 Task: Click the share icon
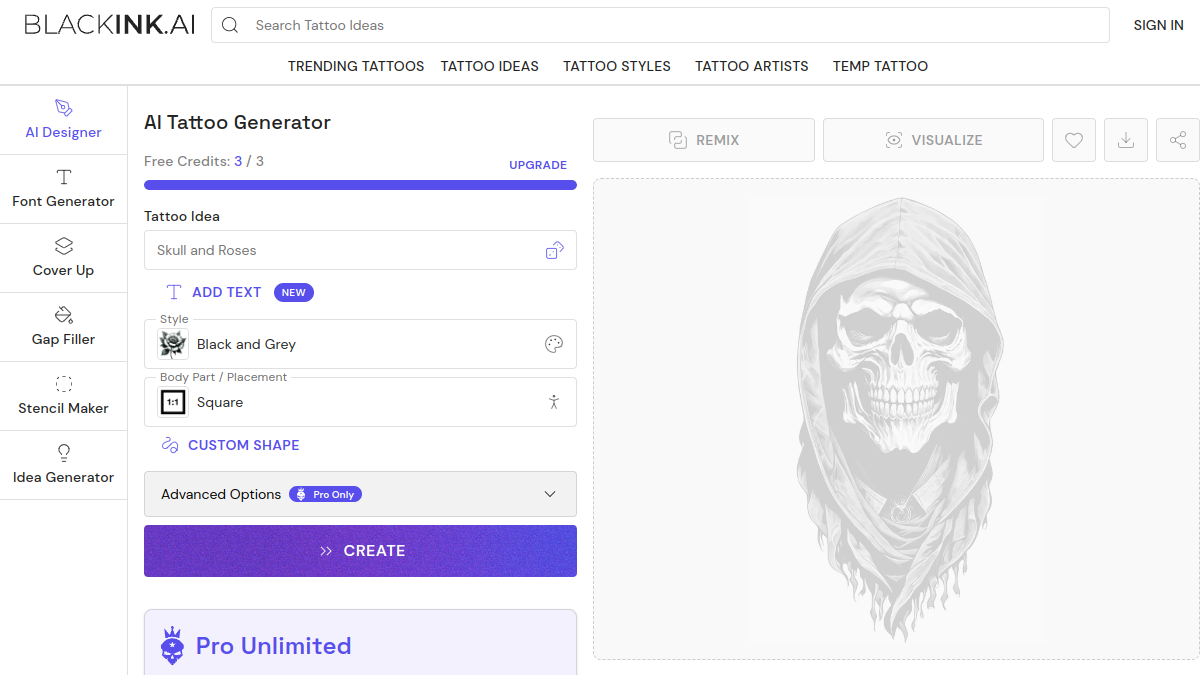coord(1178,140)
